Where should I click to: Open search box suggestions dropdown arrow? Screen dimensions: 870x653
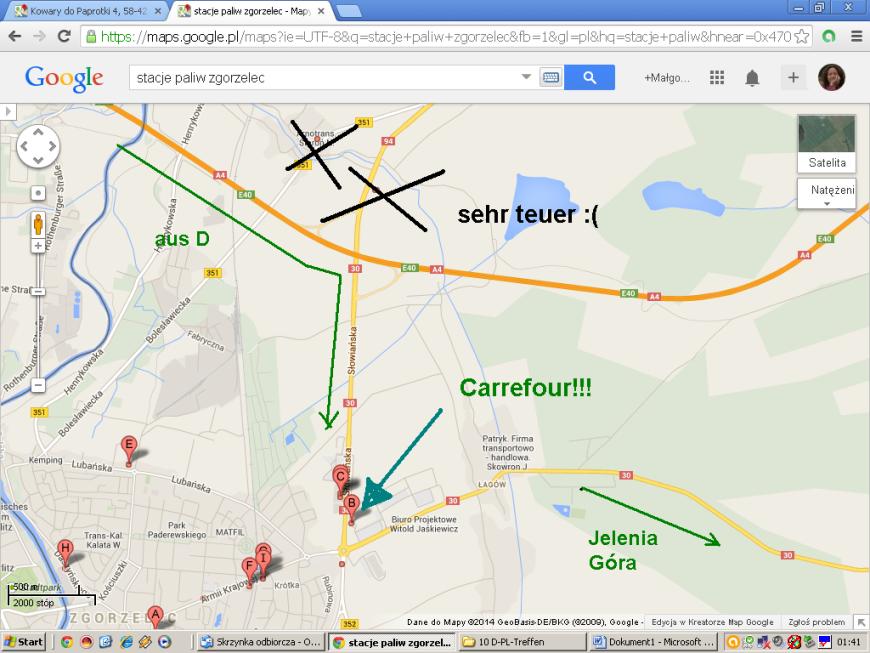click(527, 77)
